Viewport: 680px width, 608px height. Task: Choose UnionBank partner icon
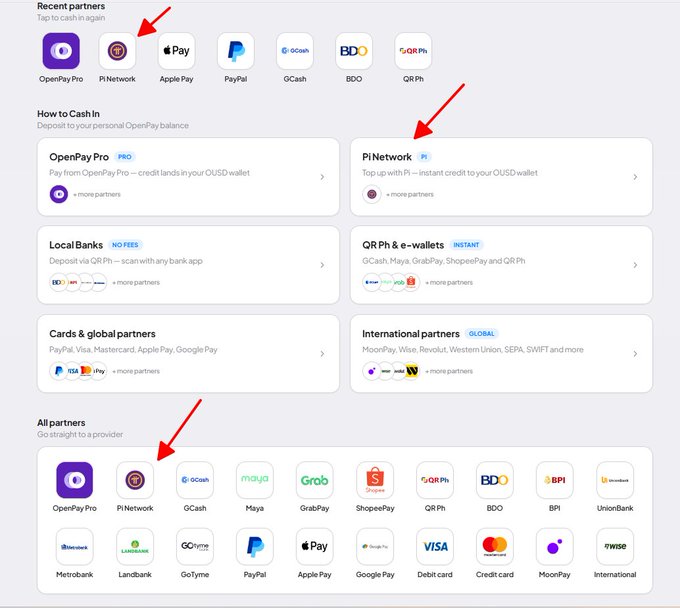point(615,480)
